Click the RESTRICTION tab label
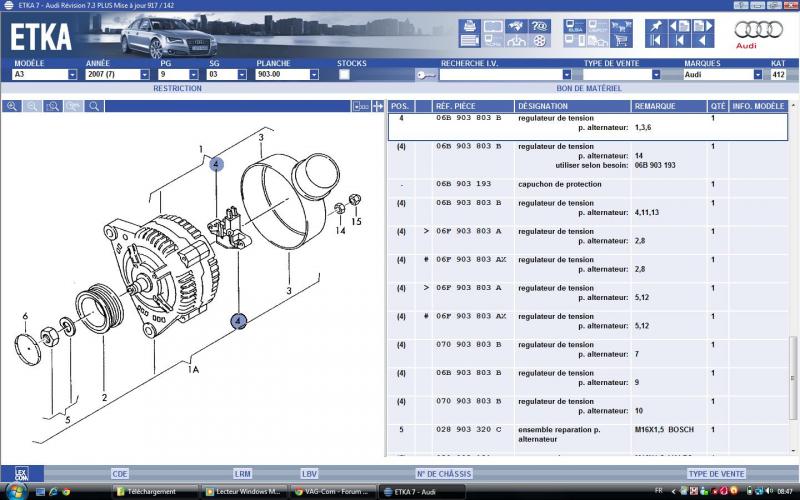The width and height of the screenshot is (800, 500). point(178,88)
